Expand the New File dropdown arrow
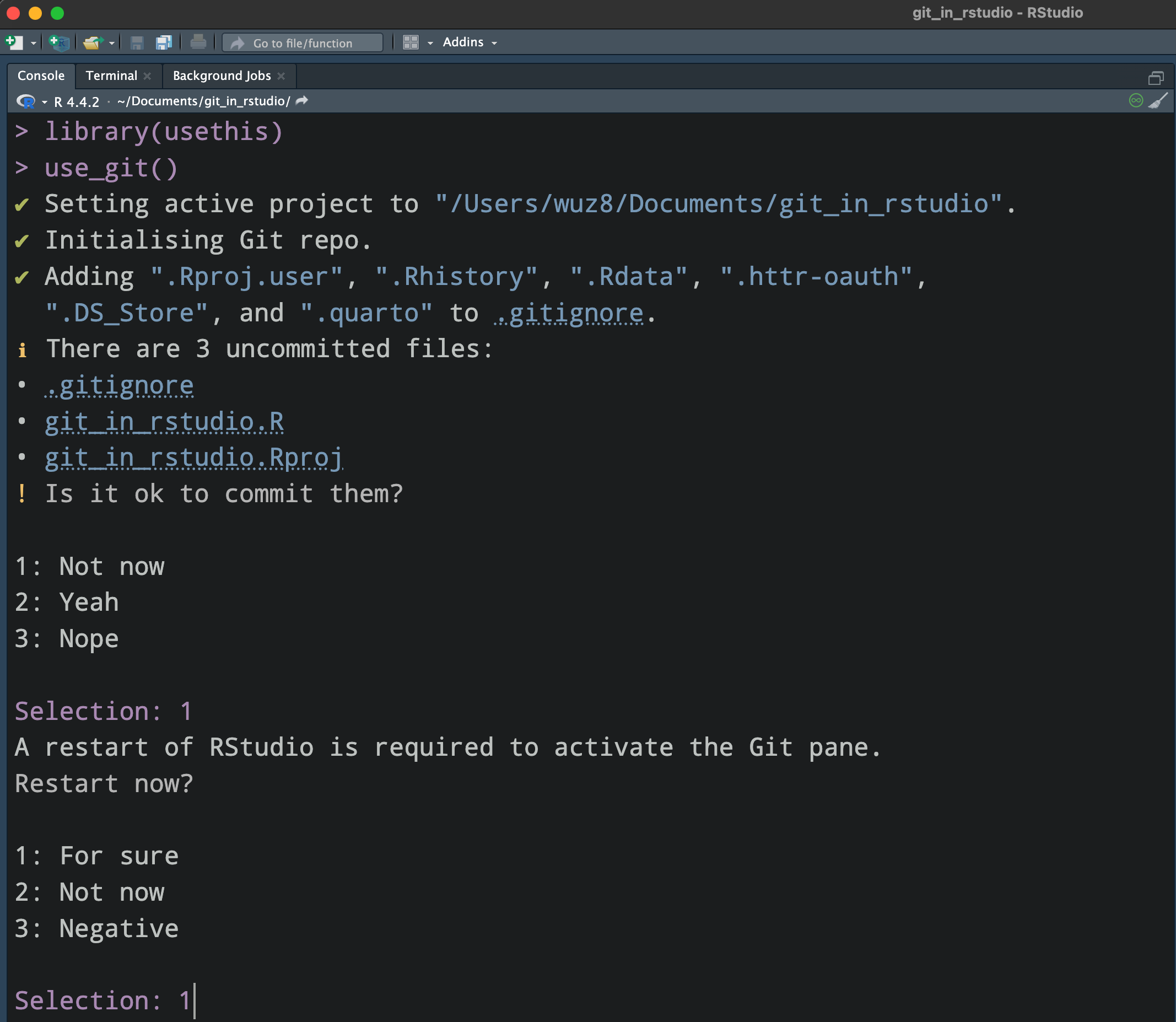 [x=34, y=44]
